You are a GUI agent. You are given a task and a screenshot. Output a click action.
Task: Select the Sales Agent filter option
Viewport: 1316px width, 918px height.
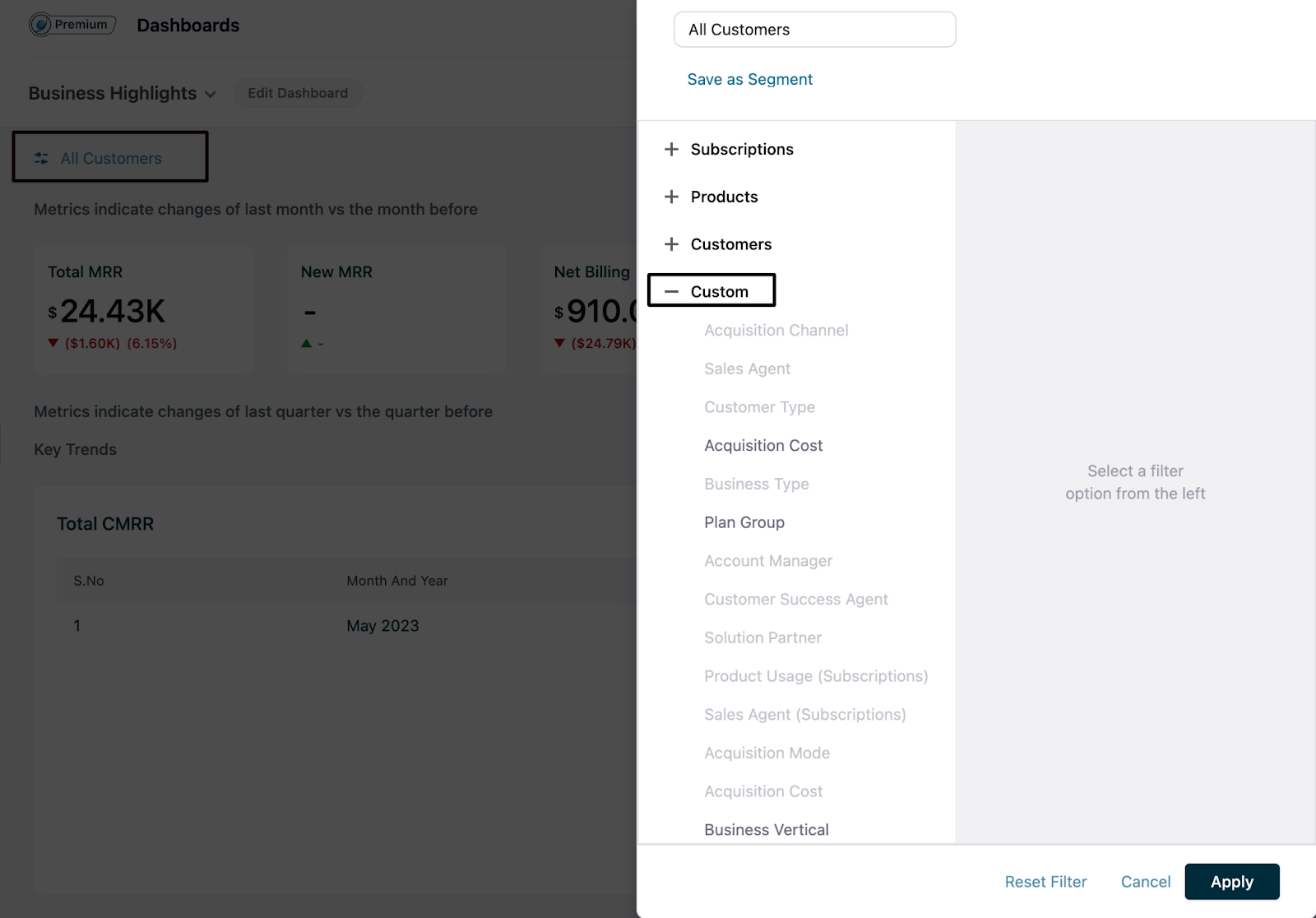coord(747,369)
